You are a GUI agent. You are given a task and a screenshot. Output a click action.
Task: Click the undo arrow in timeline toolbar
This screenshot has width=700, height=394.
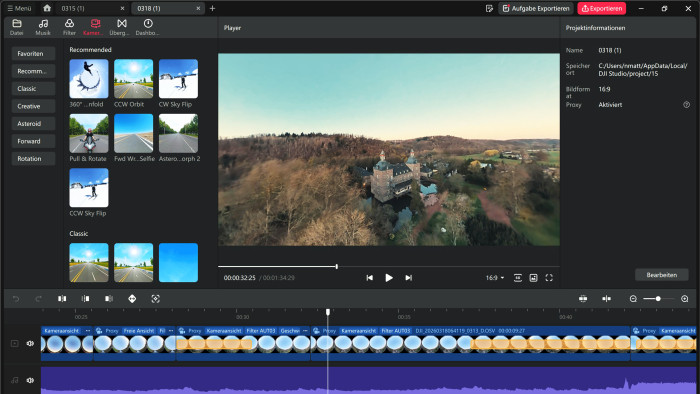(x=16, y=299)
